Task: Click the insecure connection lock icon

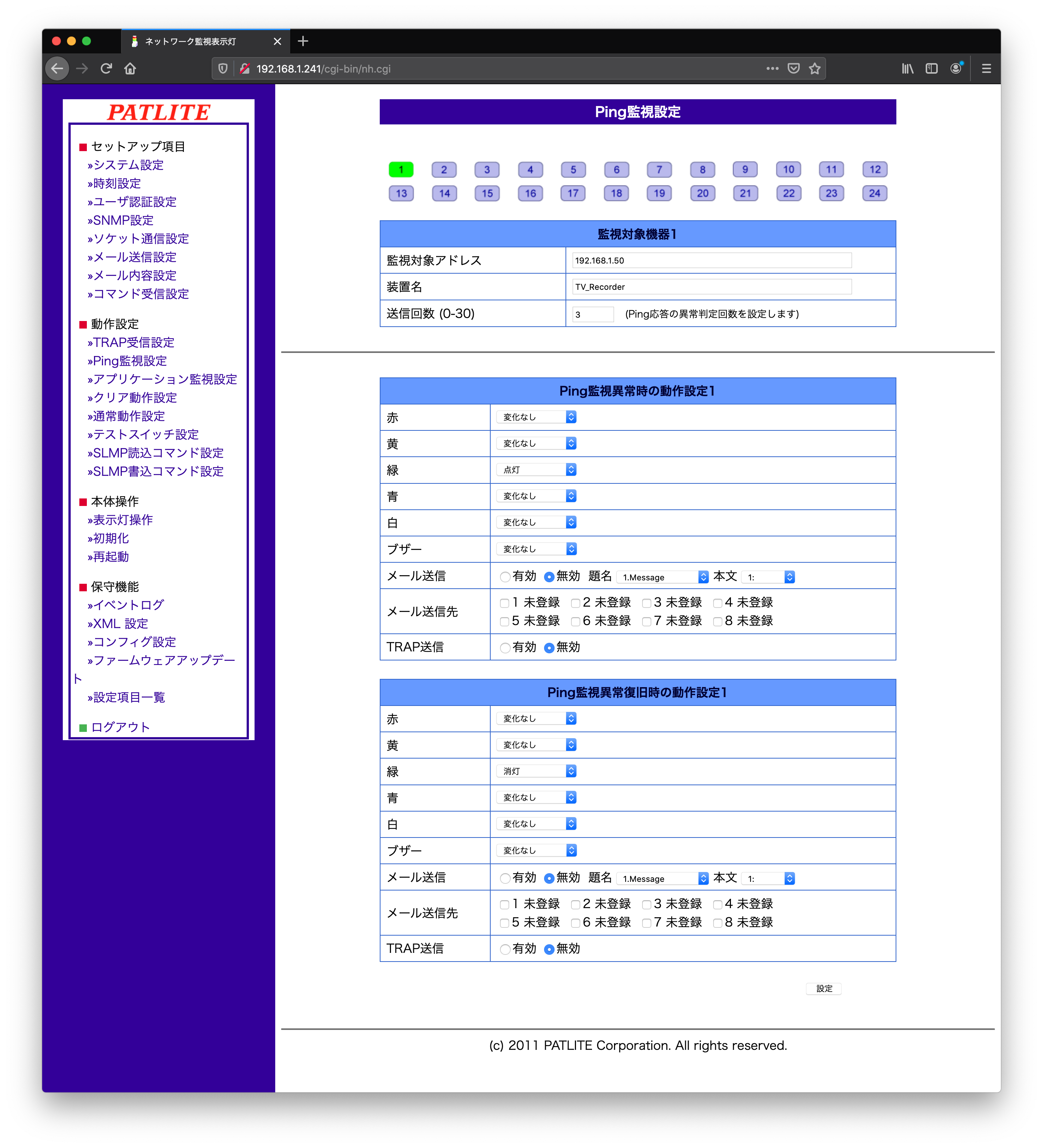Action: pos(244,69)
